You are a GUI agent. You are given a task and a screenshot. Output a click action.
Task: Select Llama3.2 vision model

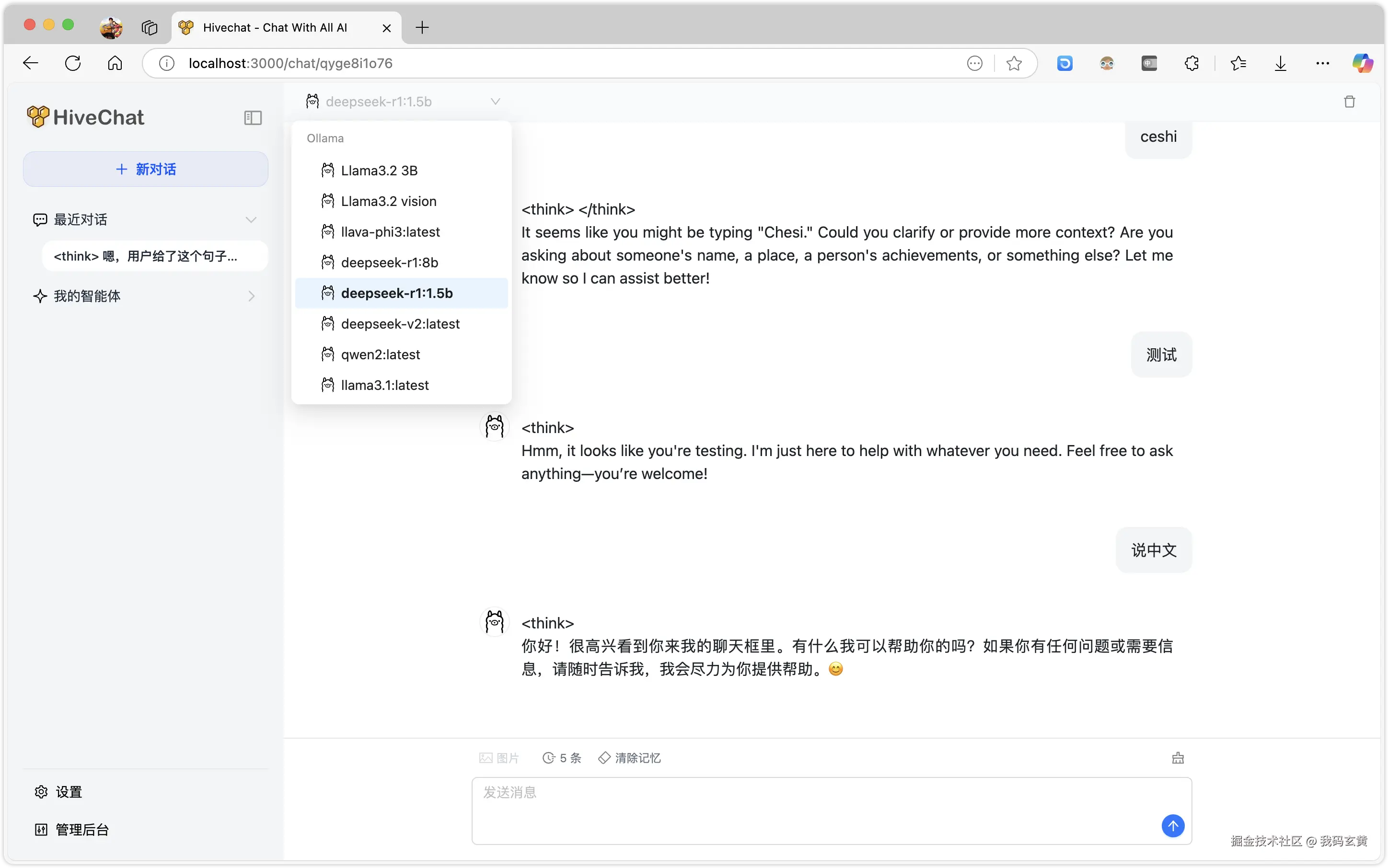388,202
